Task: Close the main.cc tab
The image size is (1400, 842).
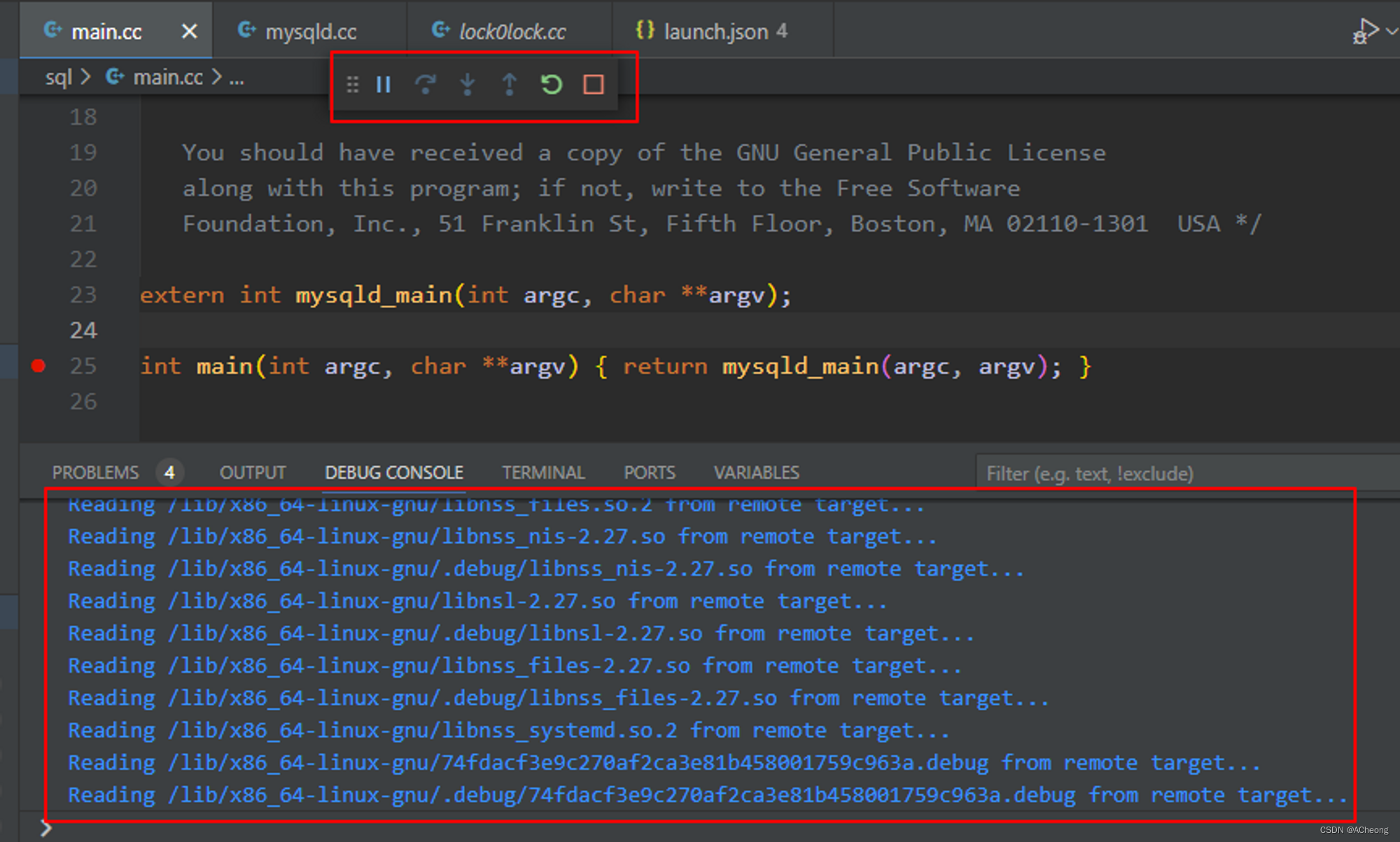Action: click(189, 31)
